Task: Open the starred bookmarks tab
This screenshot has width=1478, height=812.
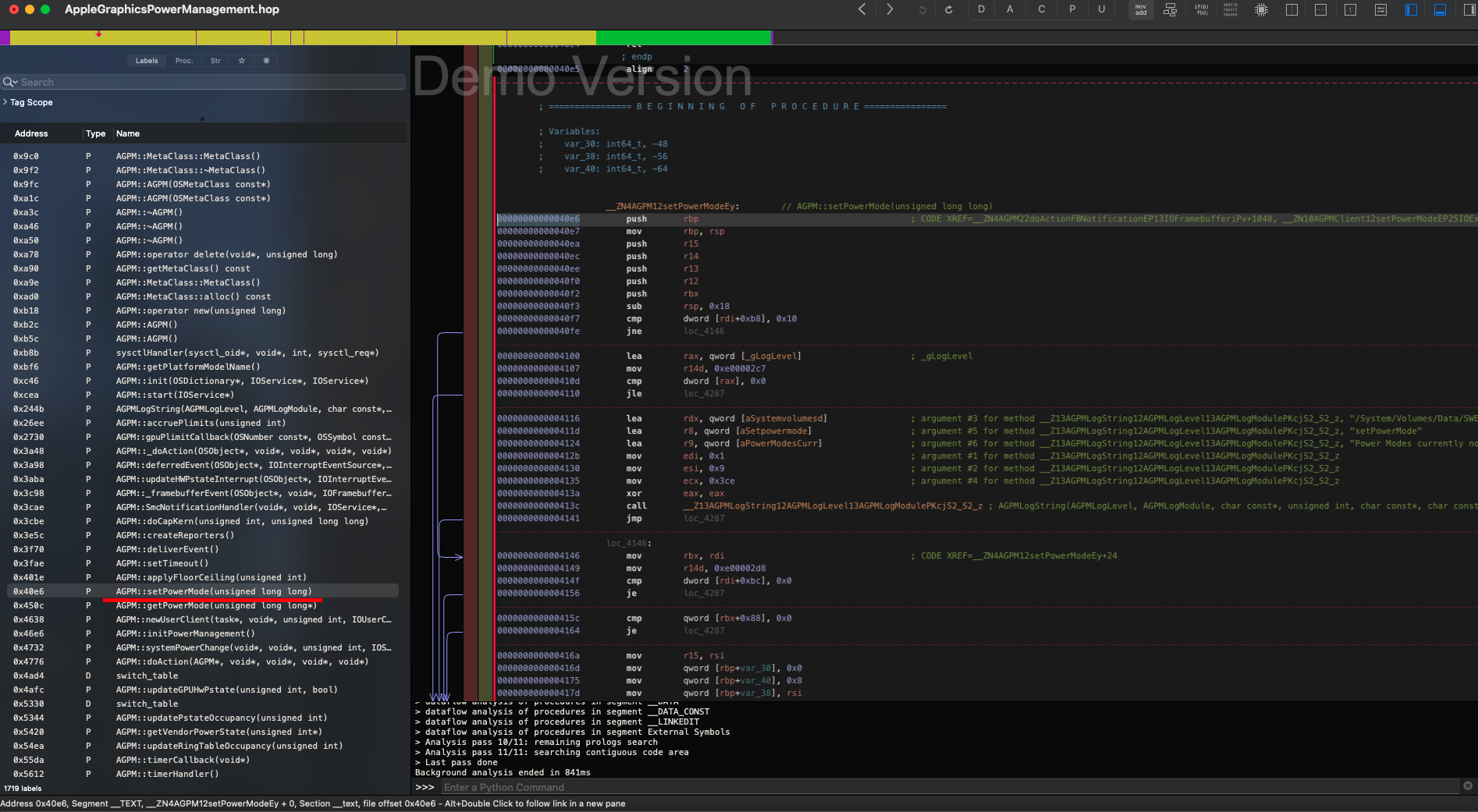Action: pyautogui.click(x=242, y=61)
